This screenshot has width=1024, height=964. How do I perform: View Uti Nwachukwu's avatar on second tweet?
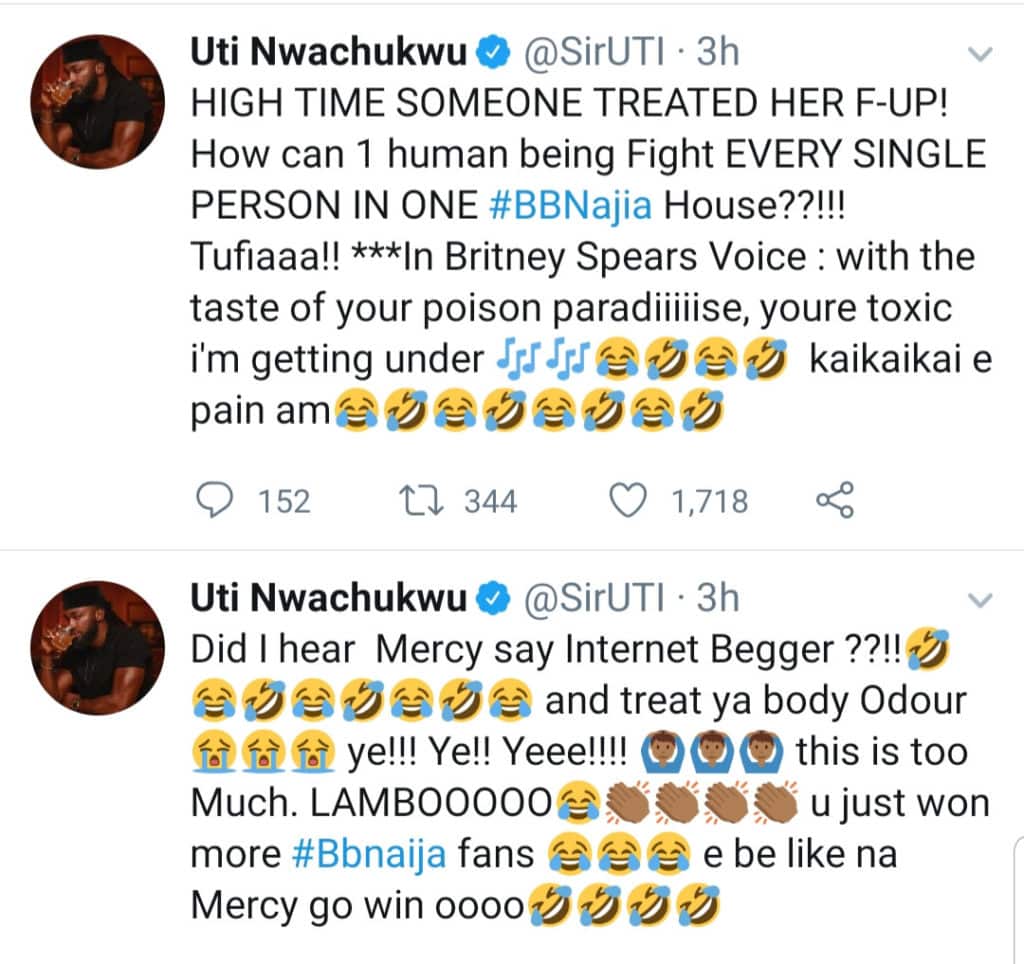[98, 647]
